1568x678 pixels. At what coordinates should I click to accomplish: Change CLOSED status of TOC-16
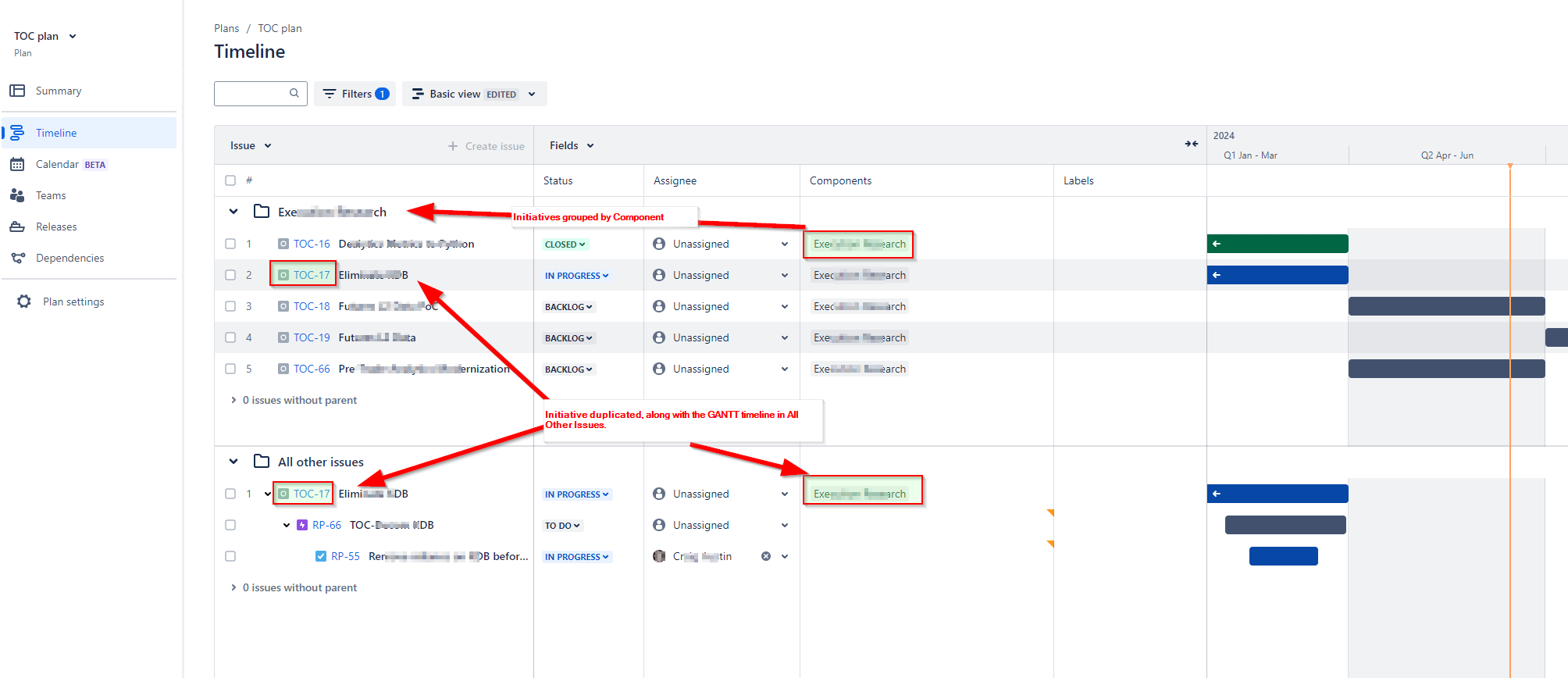[565, 244]
